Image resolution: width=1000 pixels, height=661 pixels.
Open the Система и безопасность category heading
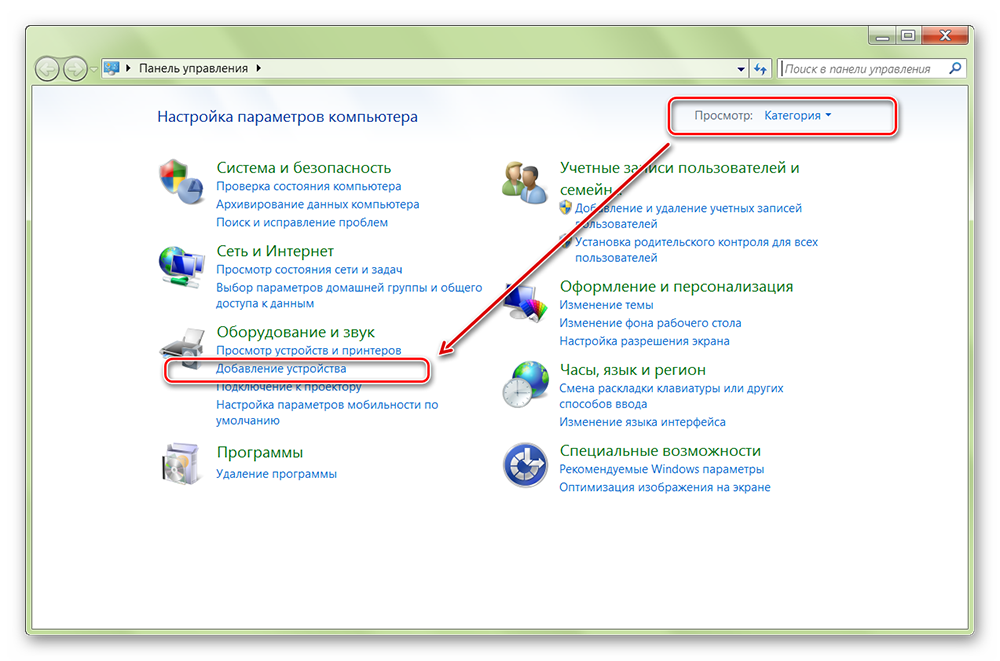coord(303,168)
